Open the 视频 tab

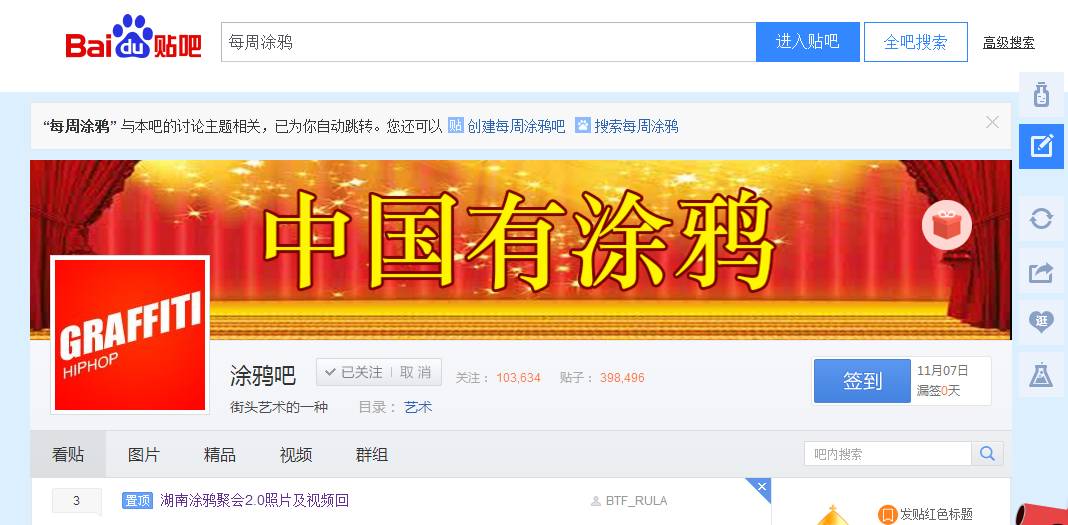296,455
